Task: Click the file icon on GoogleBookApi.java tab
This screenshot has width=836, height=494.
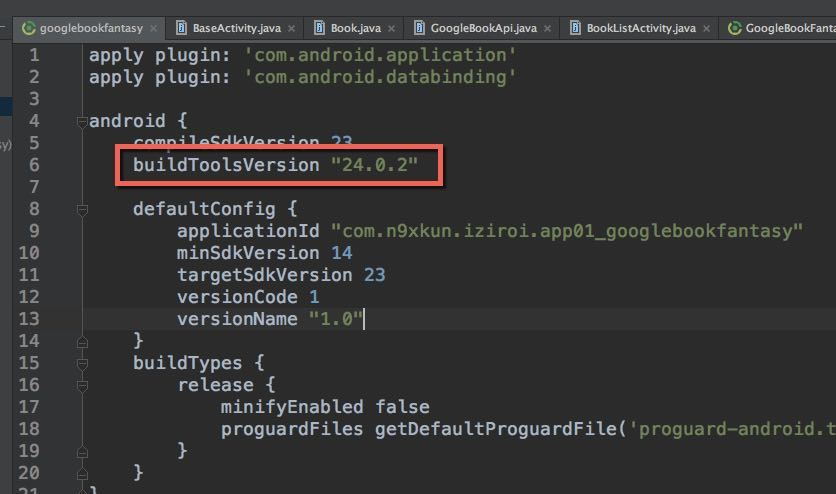Action: pyautogui.click(x=421, y=28)
